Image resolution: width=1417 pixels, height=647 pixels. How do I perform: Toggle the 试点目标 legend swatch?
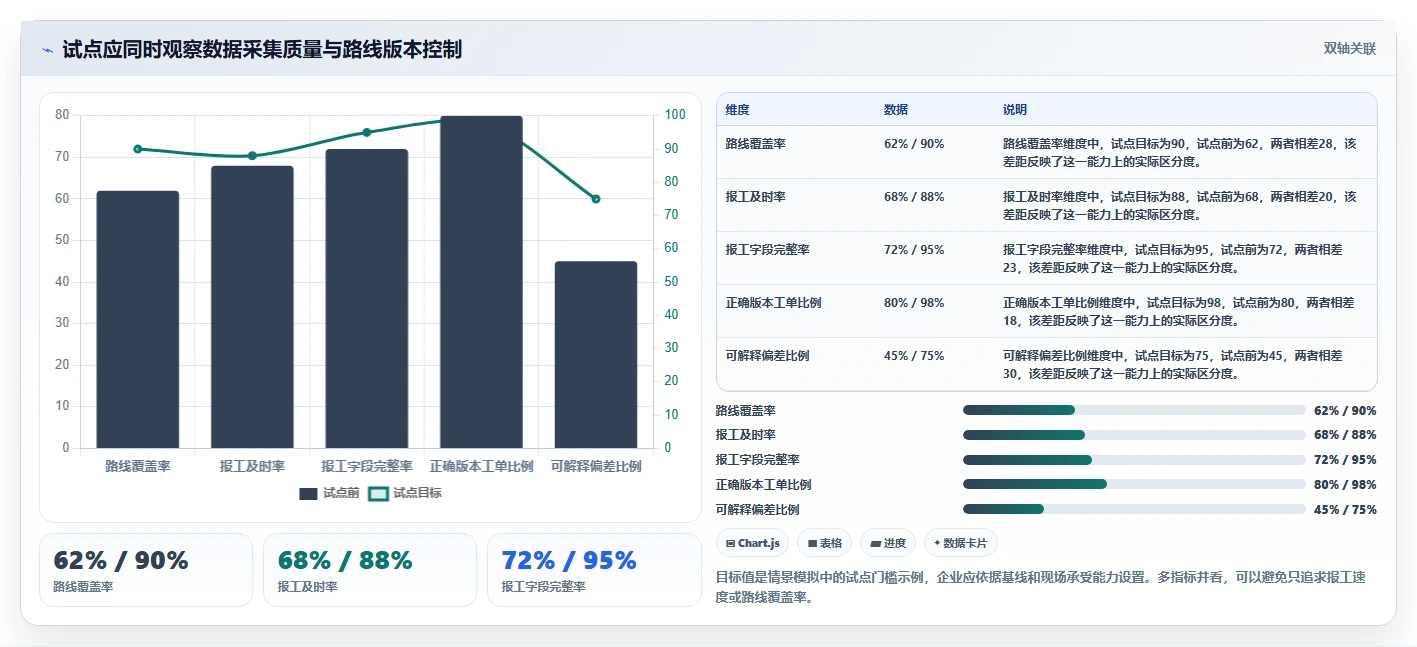(x=378, y=493)
